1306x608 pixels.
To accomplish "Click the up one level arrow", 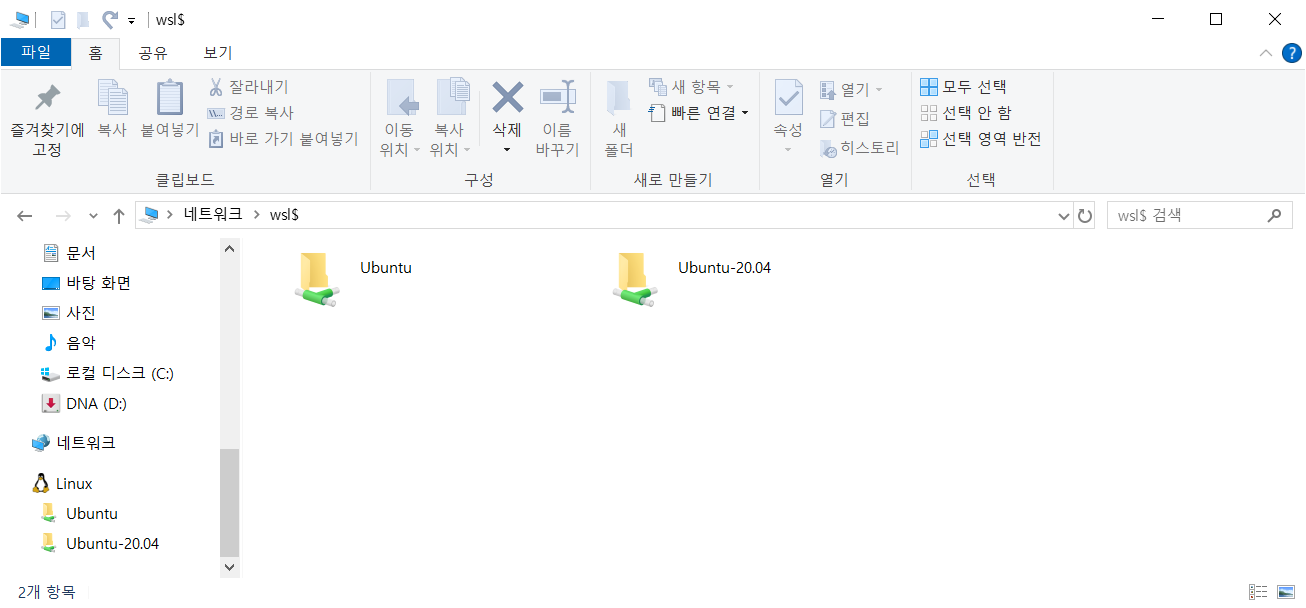I will [119, 215].
